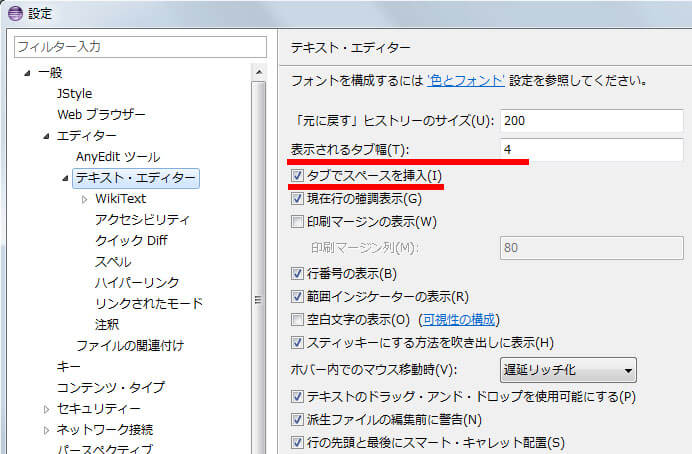Select AnyEdit ツール in the tree
692x454 pixels.
click(117, 157)
